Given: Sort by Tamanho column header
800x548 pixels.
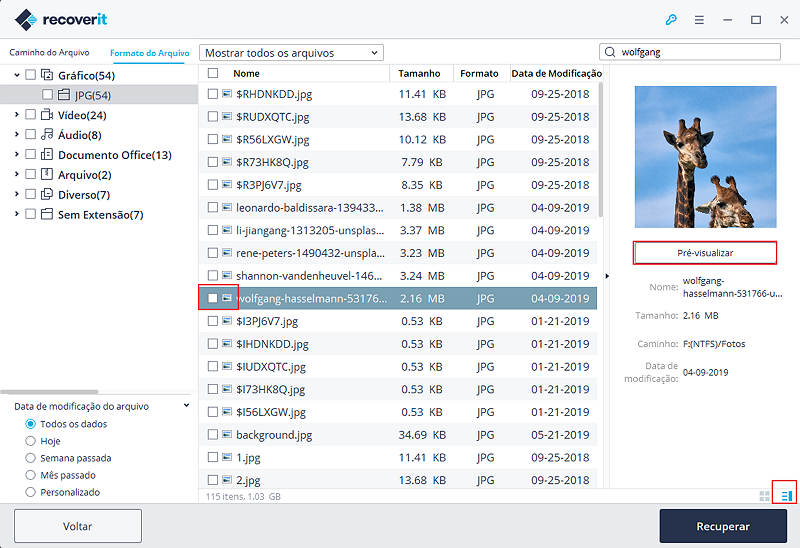Looking at the screenshot, I should coord(419,73).
